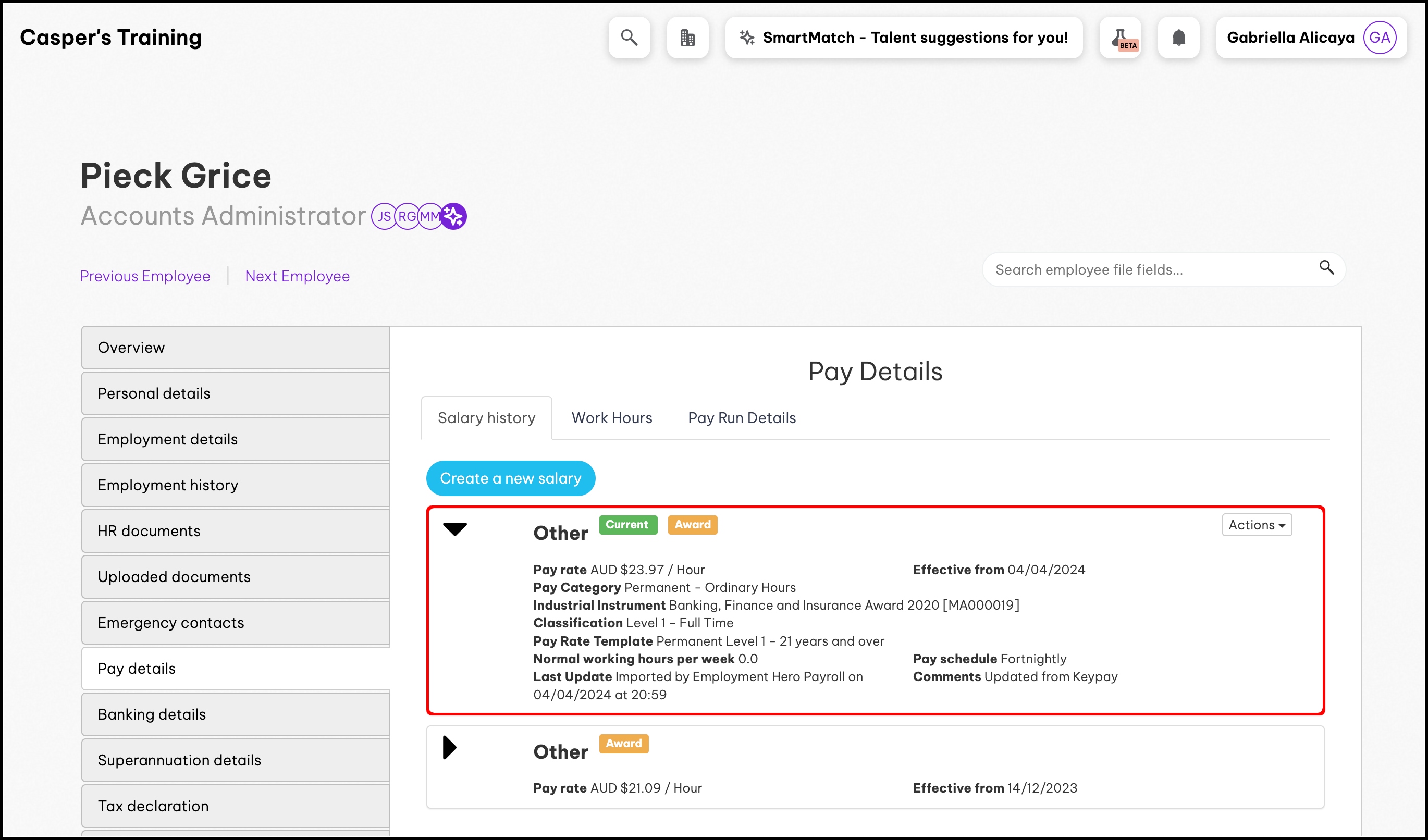Click Create a new salary button
1428x840 pixels.
(x=510, y=479)
